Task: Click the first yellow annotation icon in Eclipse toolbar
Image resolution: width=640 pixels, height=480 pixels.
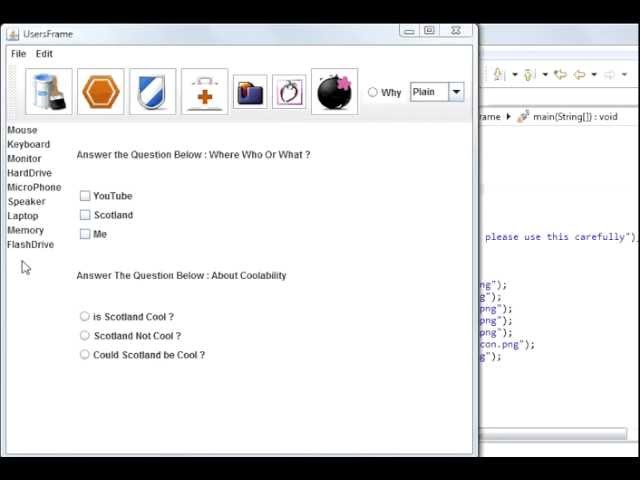Action: tap(499, 74)
